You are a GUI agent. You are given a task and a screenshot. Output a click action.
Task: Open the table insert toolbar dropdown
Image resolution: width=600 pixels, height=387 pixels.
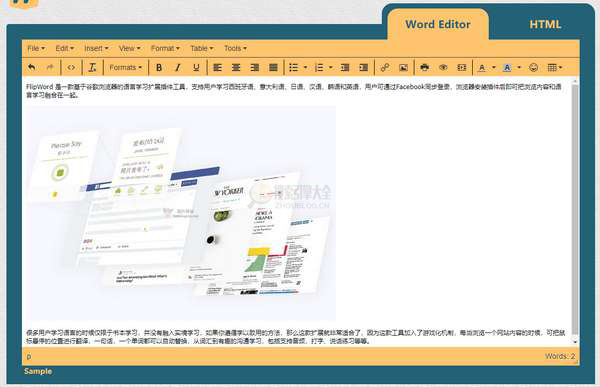coord(554,68)
